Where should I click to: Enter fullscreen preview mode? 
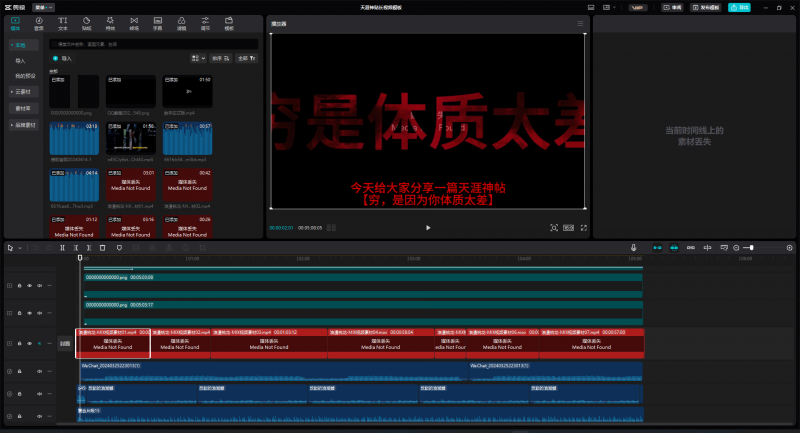584,228
